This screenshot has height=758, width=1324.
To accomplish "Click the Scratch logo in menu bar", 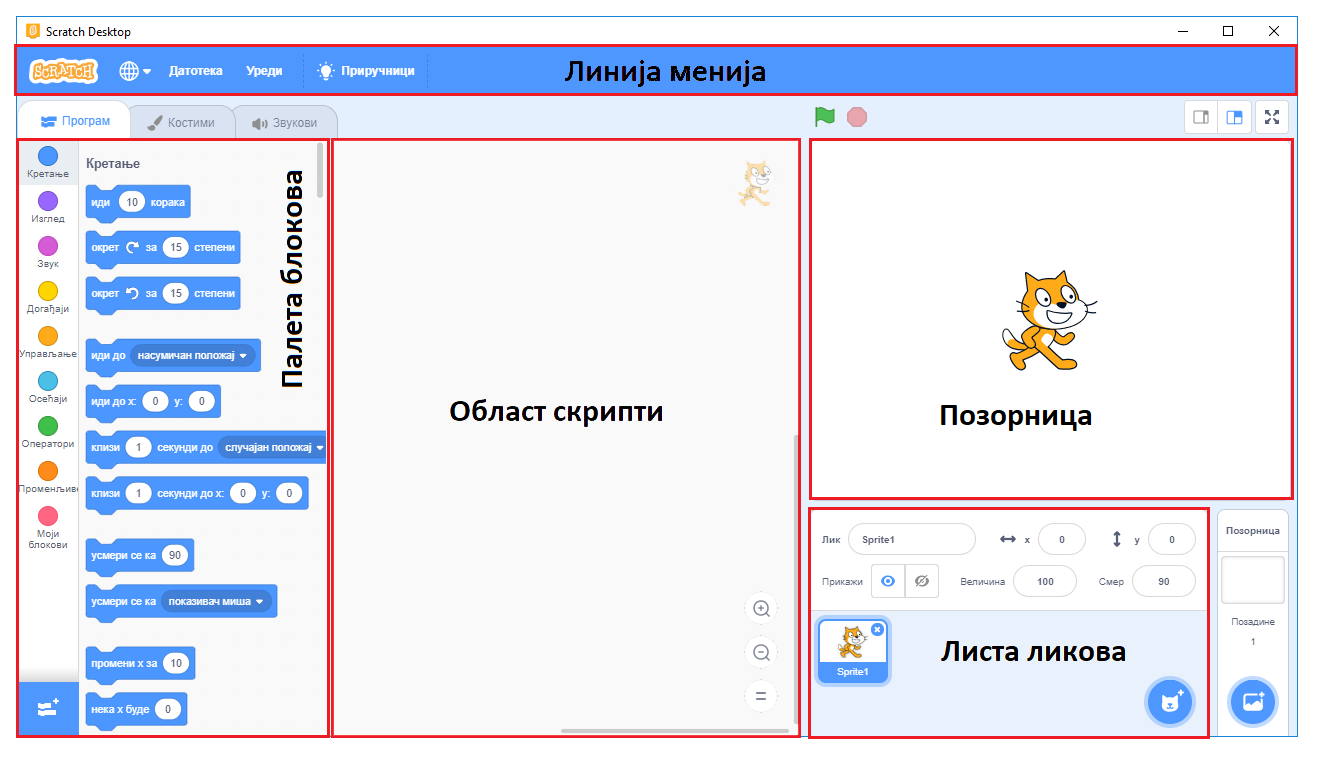I will pos(63,71).
